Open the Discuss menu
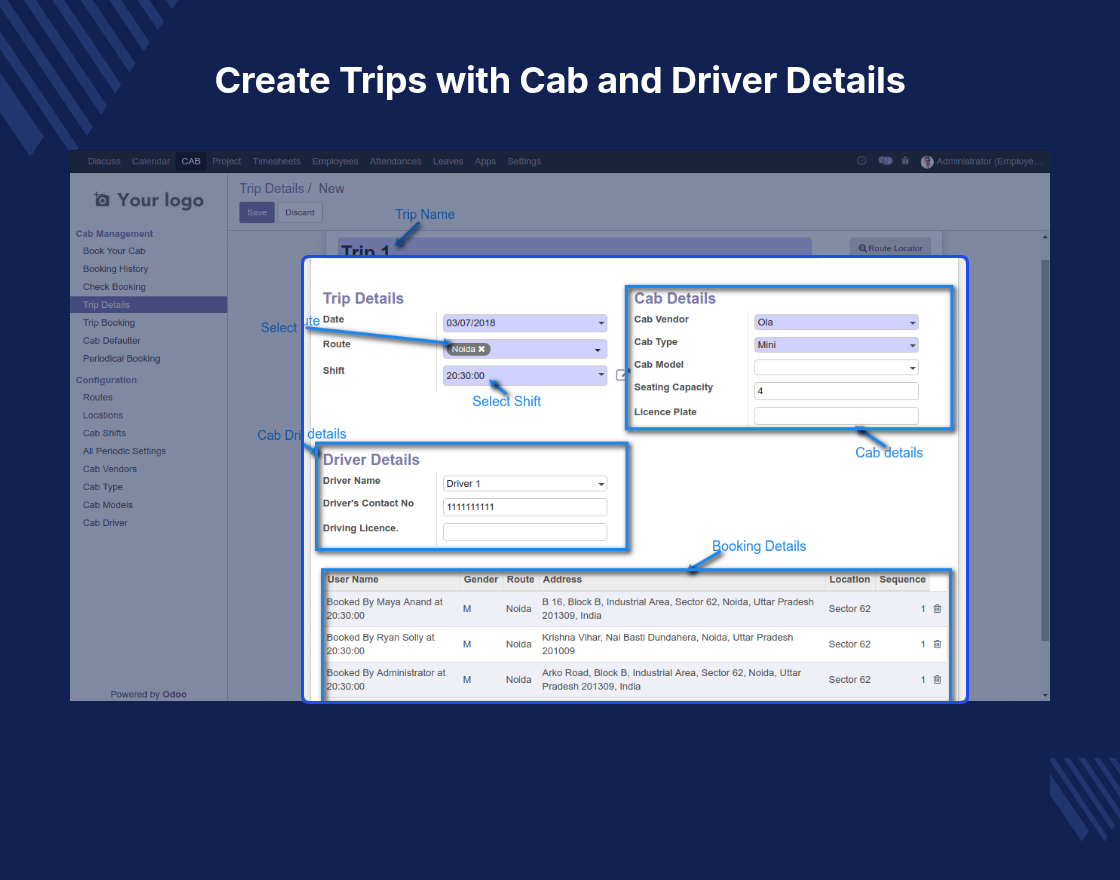This screenshot has width=1120, height=880. pyautogui.click(x=104, y=161)
